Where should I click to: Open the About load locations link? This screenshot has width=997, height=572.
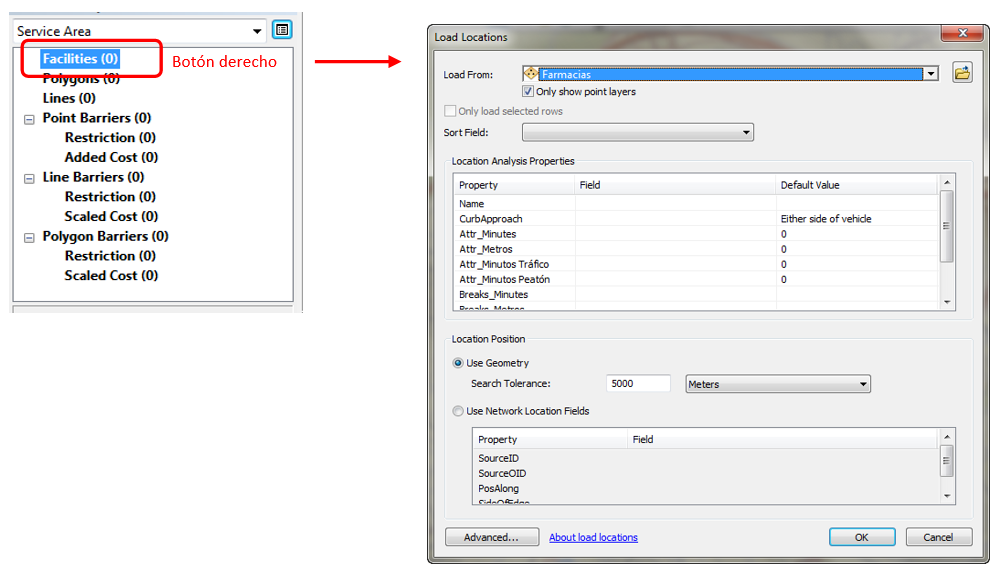click(593, 538)
